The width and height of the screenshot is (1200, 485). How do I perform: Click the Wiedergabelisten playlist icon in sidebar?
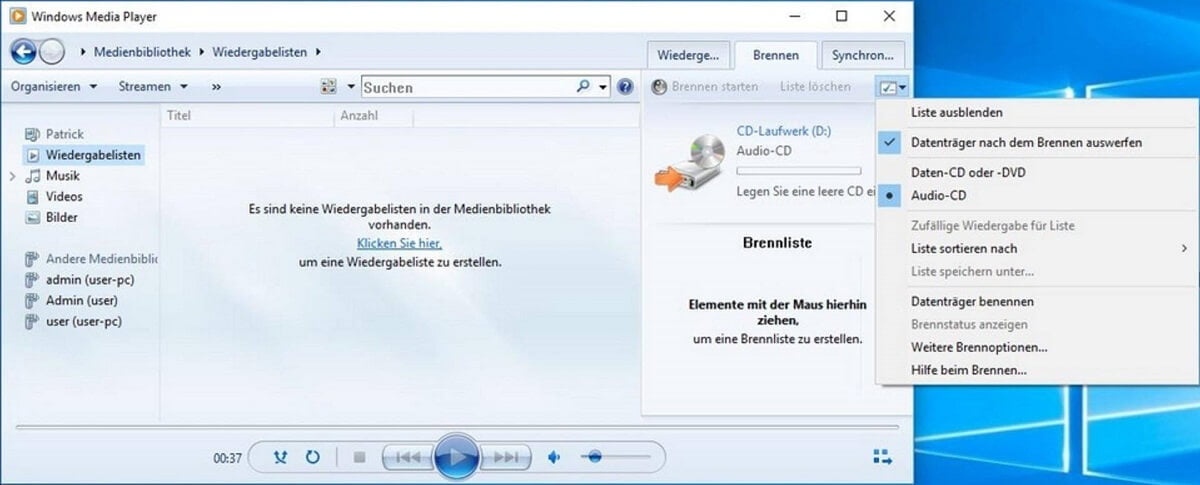coord(33,155)
